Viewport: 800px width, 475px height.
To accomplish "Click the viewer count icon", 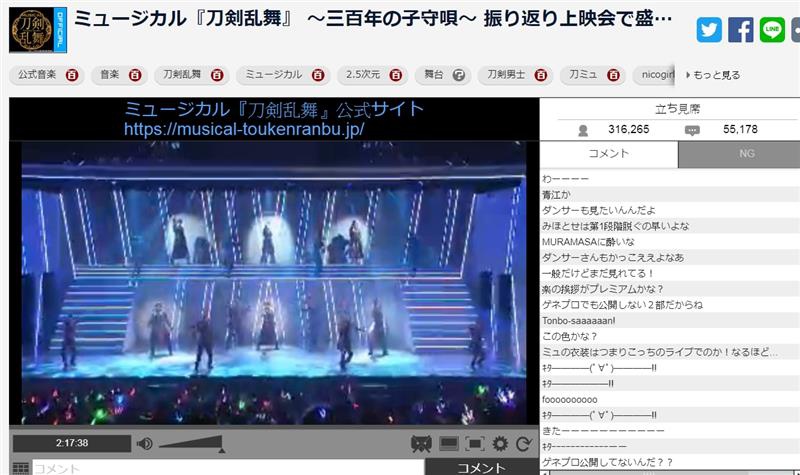I will point(583,131).
